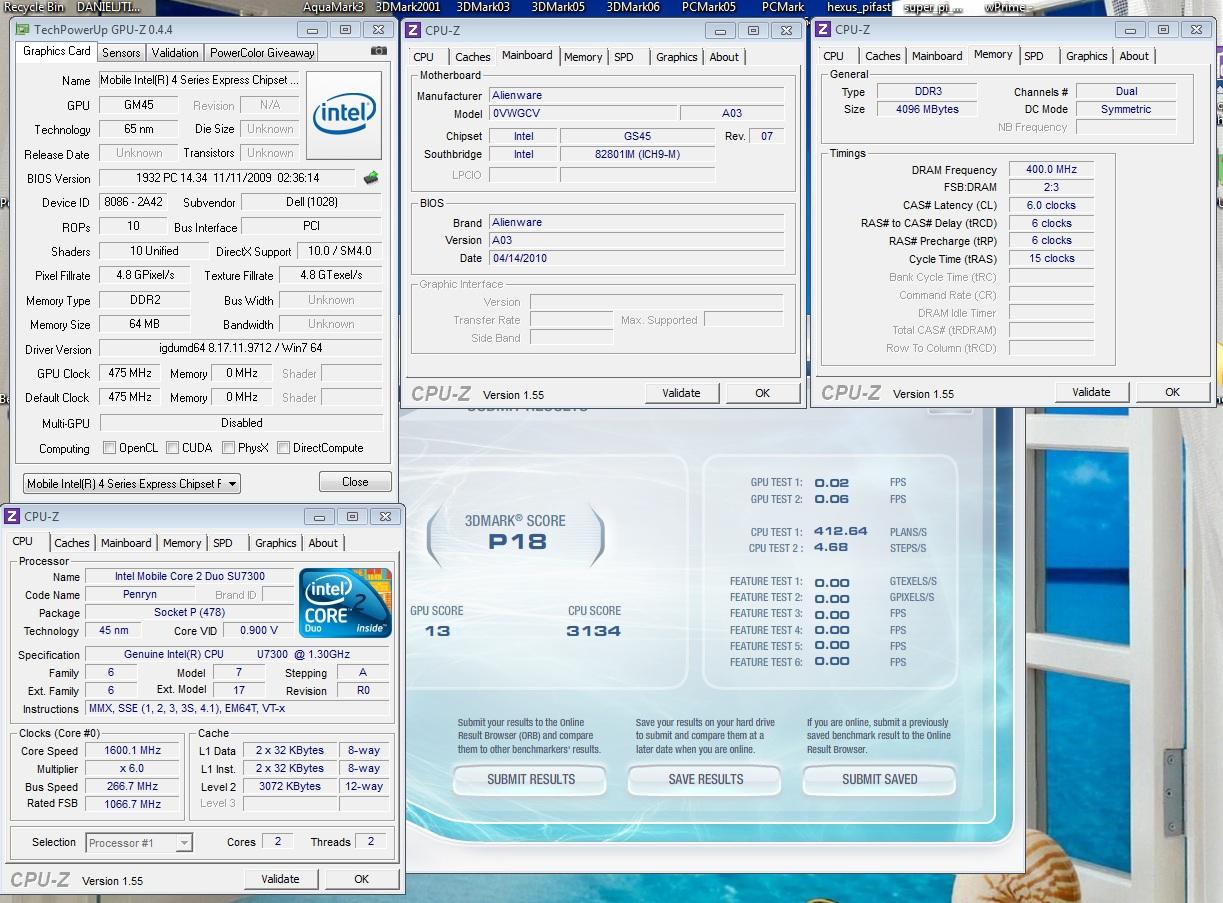
Task: Click the GPU-Z Name field
Action: pos(199,80)
